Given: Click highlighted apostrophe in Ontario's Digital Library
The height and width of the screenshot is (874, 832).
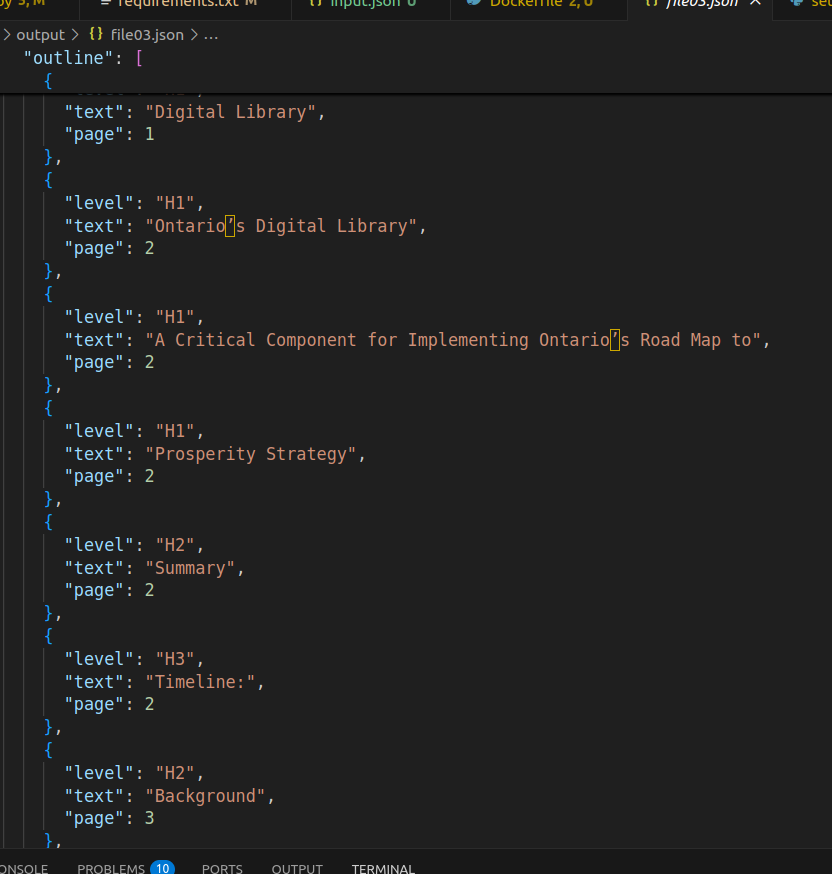Looking at the screenshot, I should point(230,226).
